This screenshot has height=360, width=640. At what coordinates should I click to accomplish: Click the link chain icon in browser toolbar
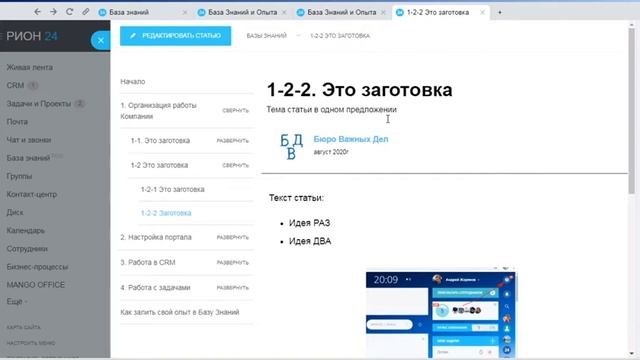(x=85, y=12)
